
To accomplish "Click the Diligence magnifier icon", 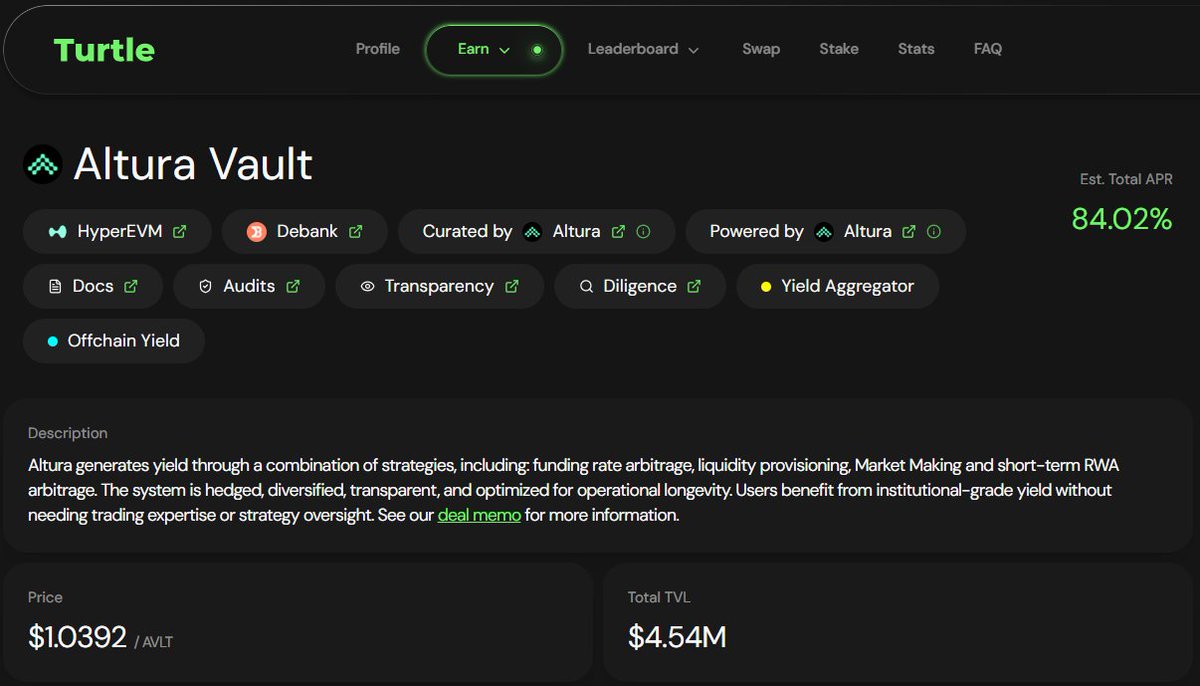I will click(586, 287).
